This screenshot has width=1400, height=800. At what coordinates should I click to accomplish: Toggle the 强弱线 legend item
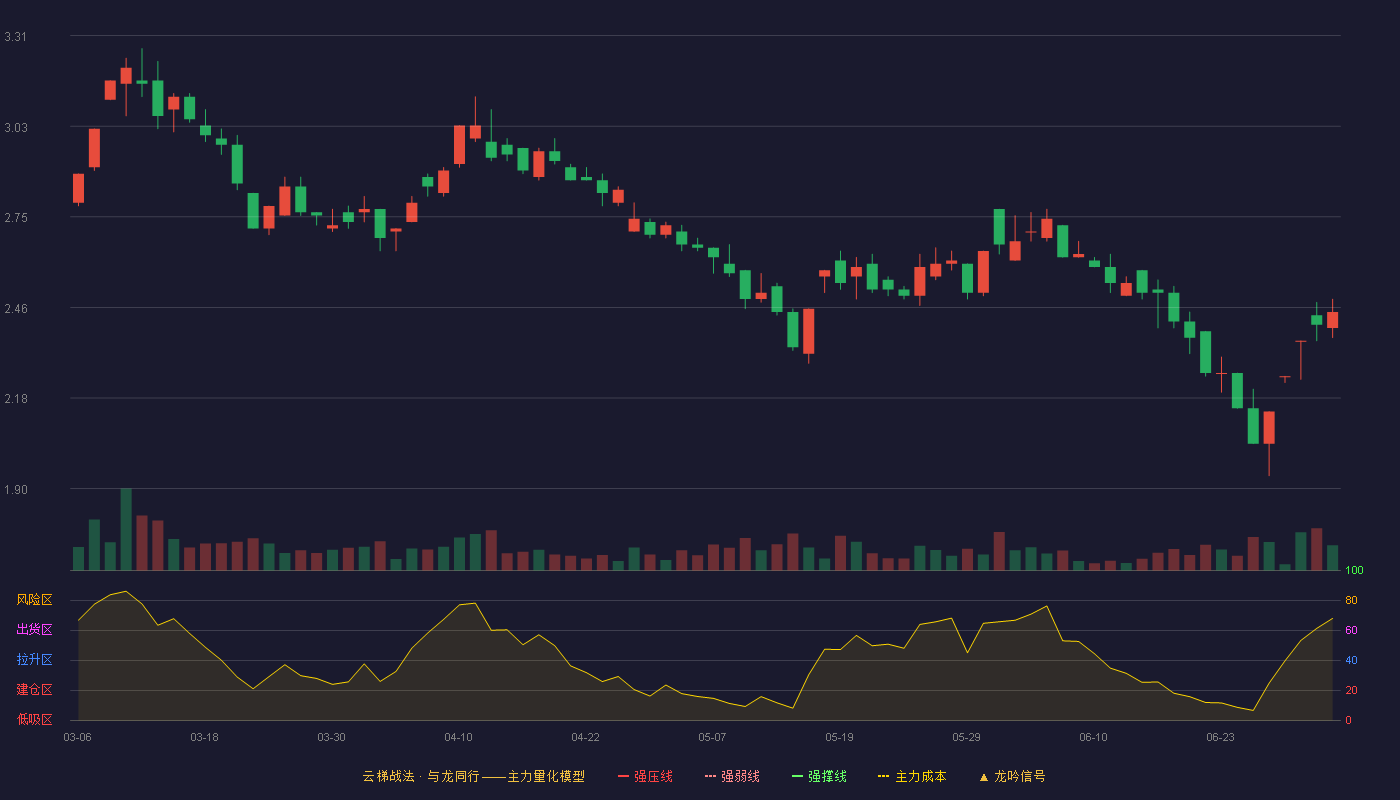tap(732, 776)
